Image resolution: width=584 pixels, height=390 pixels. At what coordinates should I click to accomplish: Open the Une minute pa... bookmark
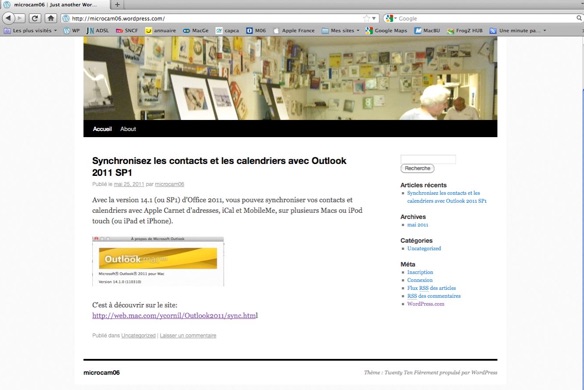click(518, 31)
